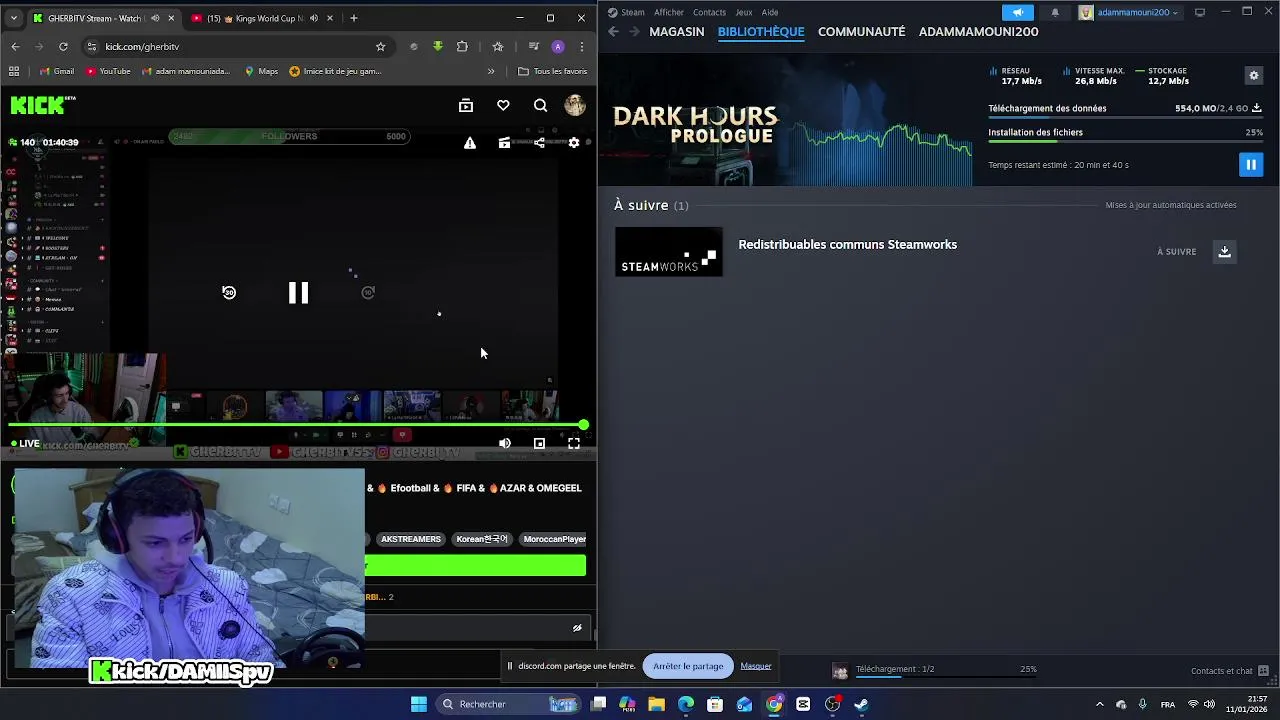1280x720 pixels.
Task: Open the tab search dropdown arrow
Action: point(14,18)
